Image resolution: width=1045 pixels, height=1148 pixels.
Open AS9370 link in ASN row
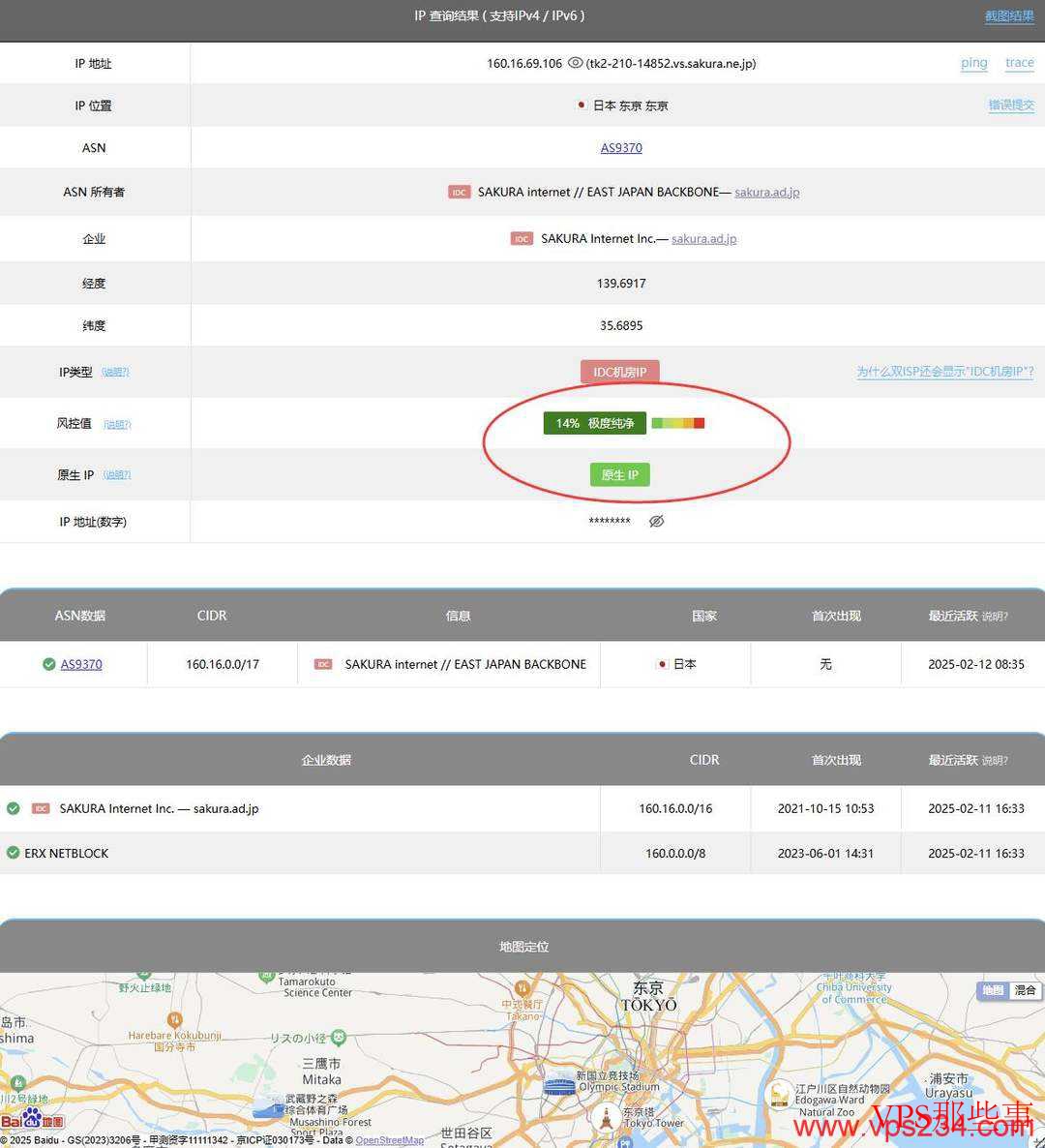[621, 148]
